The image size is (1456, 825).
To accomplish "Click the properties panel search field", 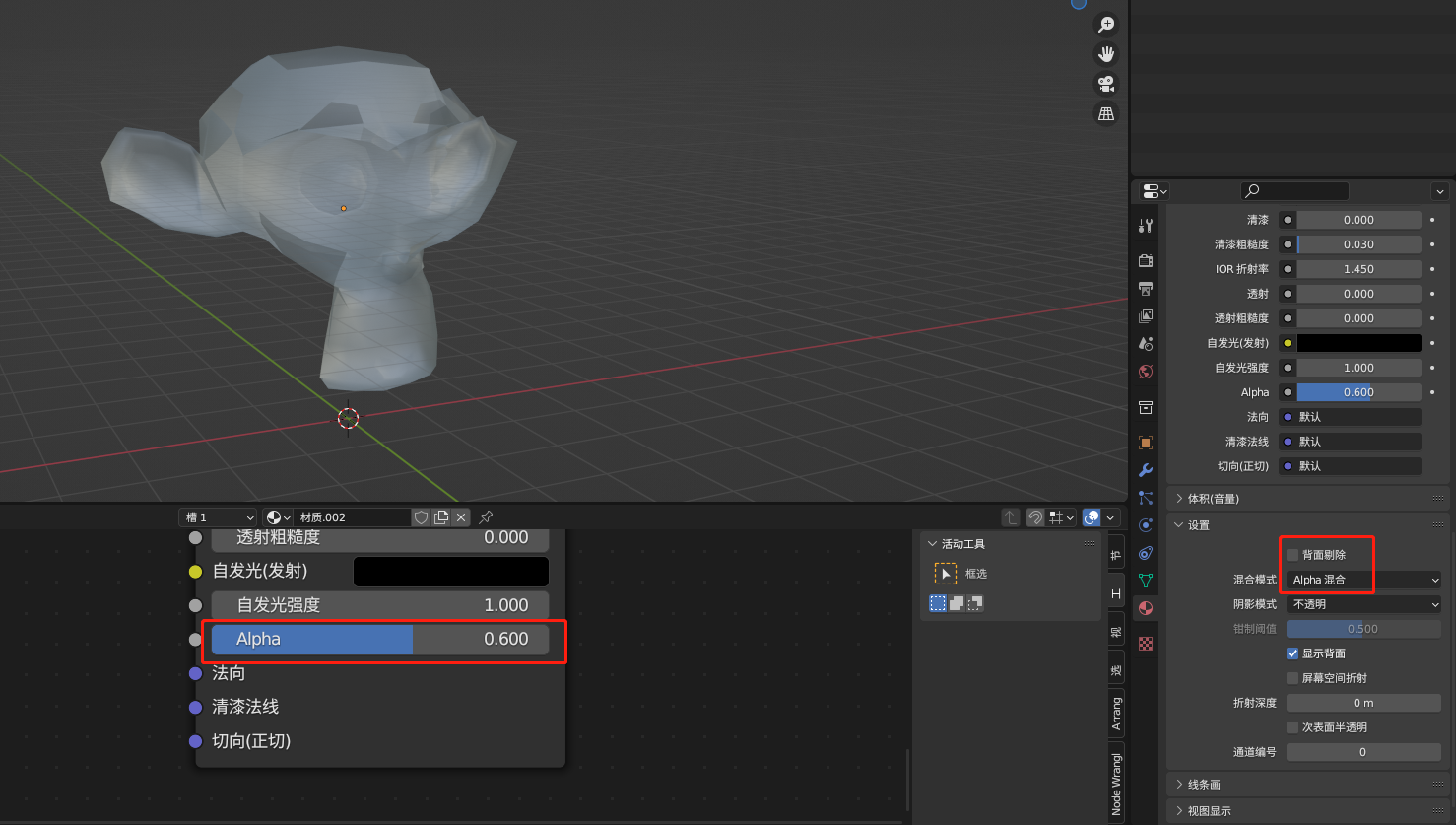I will tap(1293, 191).
